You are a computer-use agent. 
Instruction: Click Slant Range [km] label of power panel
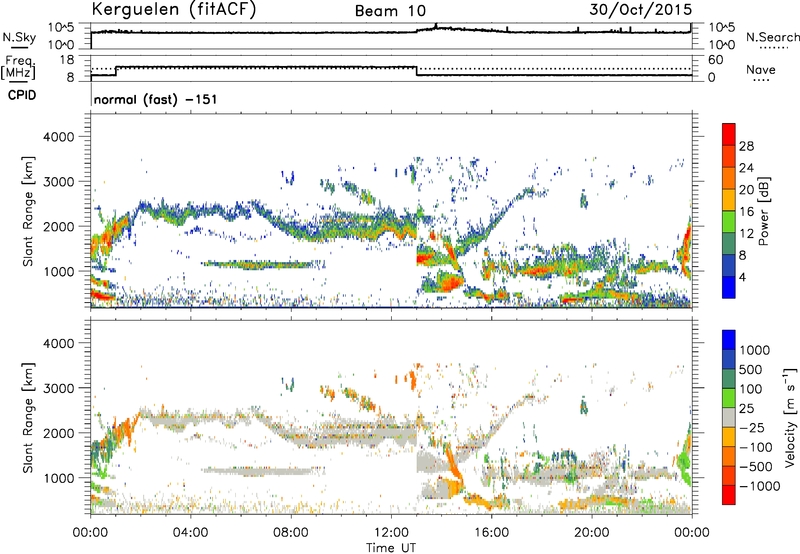[28, 211]
